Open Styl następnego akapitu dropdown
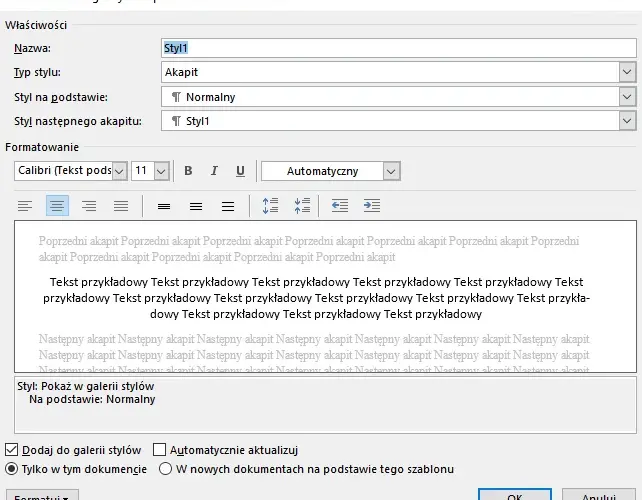Image resolution: width=642 pixels, height=500 pixels. point(627,121)
